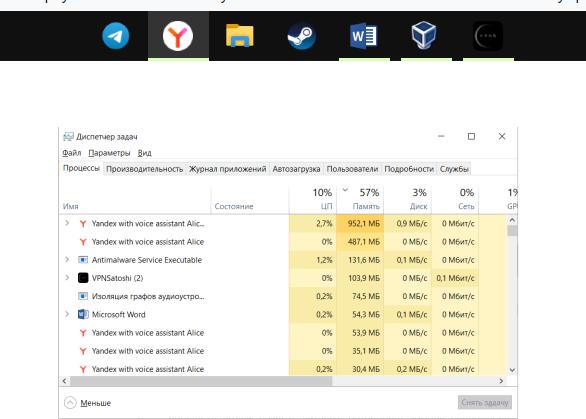Select Изоляция графов аудиоустро... row name

[x=148, y=296]
